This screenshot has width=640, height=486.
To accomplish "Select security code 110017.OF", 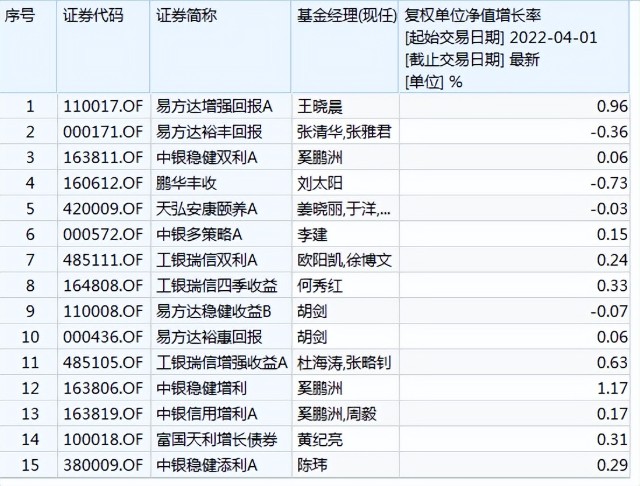I will pyautogui.click(x=103, y=107).
